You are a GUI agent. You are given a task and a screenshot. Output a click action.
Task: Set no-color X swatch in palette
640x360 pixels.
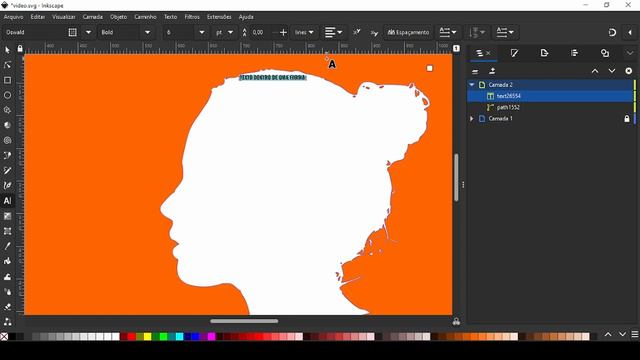coord(4,336)
